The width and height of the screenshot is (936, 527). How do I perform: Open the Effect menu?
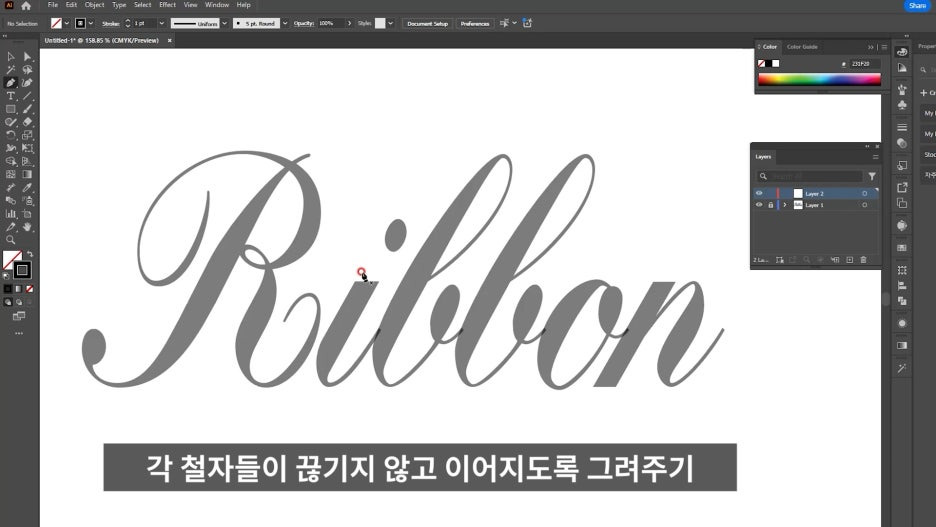pyautogui.click(x=167, y=5)
